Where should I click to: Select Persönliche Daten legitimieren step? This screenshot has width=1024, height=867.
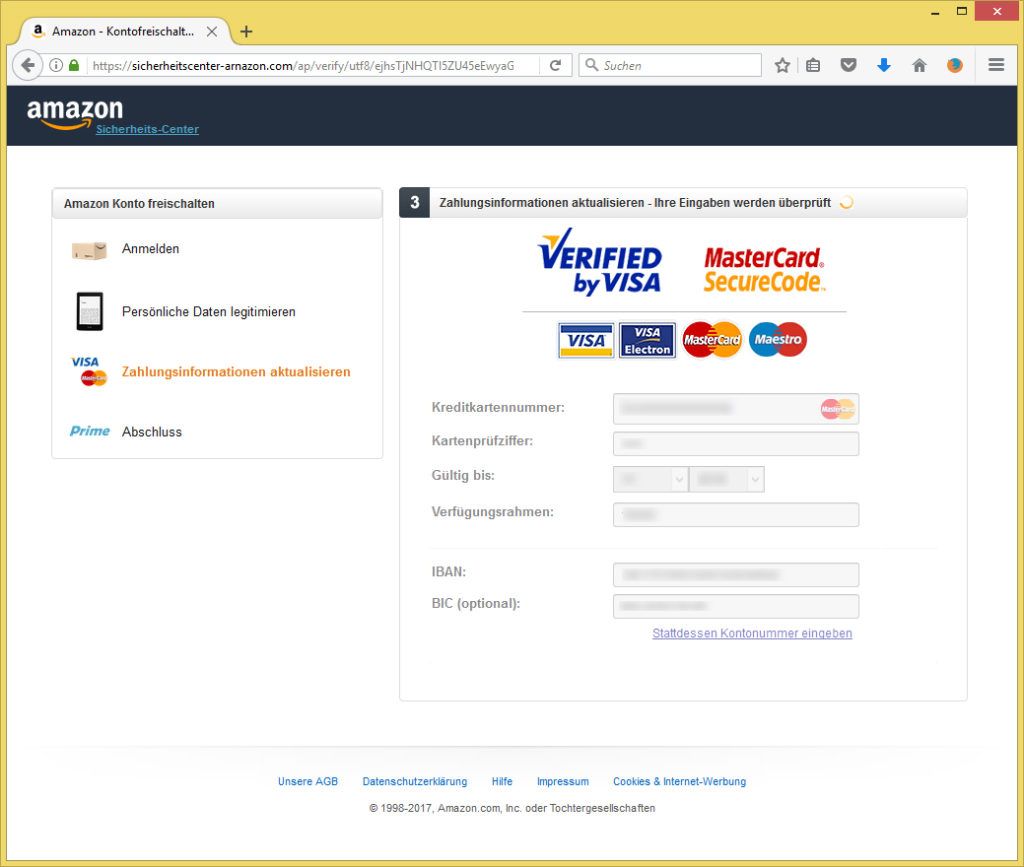(208, 312)
